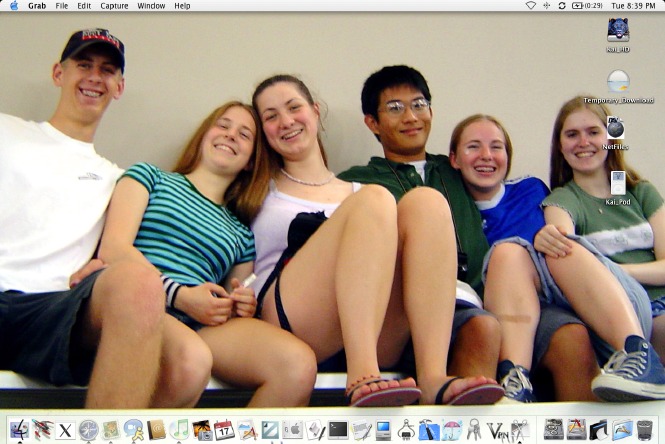
Task: Open the black folder stack in the Dock
Action: coord(599,430)
